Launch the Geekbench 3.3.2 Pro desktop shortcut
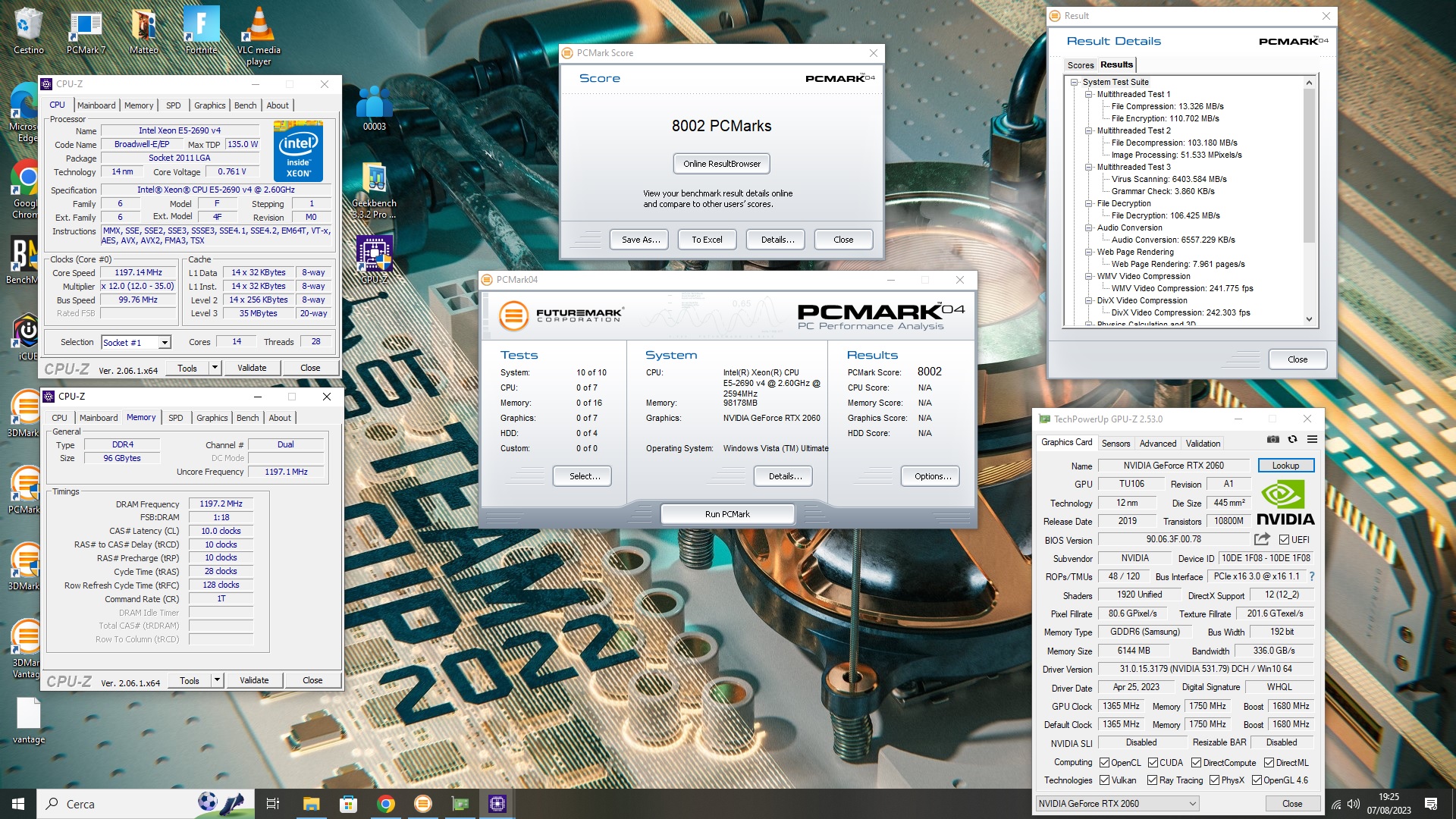The width and height of the screenshot is (1456, 819). point(375,191)
